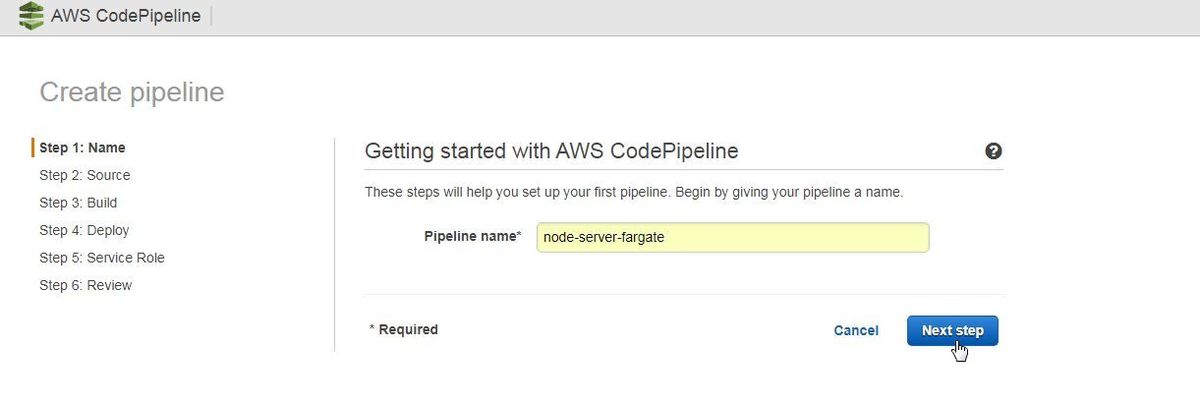Viewport: 1200px width, 410px height.
Task: Click the AWS CodePipeline cube logo icon
Action: (x=32, y=16)
